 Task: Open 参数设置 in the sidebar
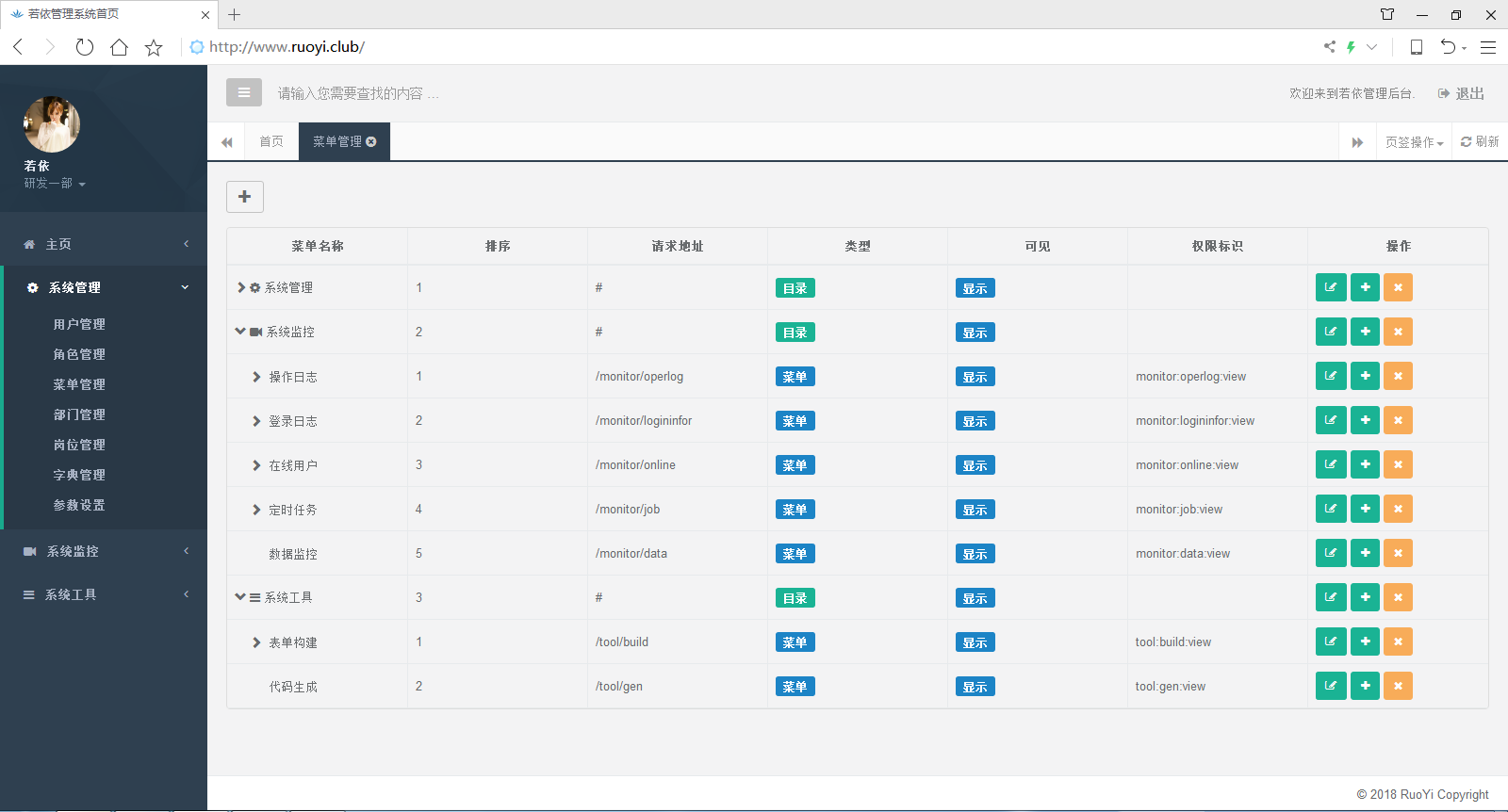(79, 505)
